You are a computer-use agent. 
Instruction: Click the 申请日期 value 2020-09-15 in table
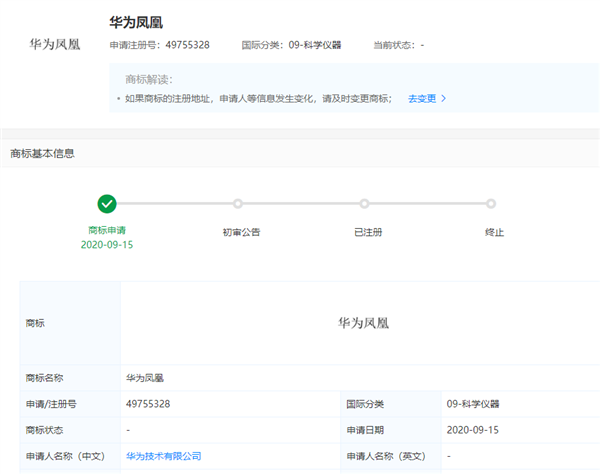473,430
